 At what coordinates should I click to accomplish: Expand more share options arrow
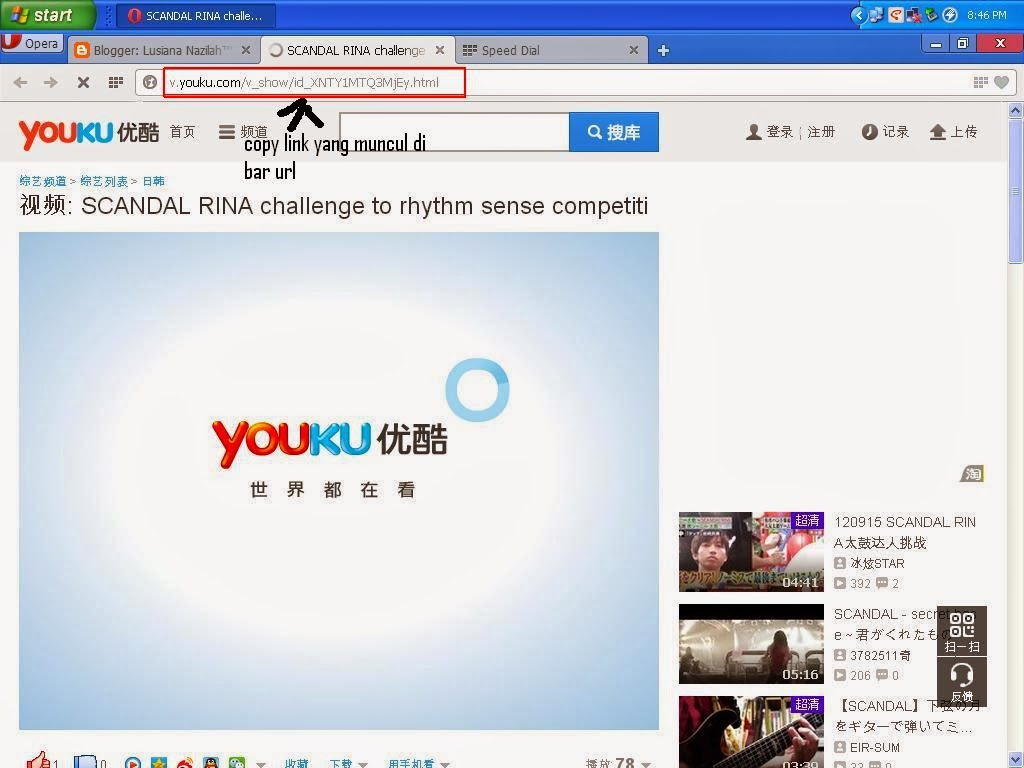coord(261,763)
